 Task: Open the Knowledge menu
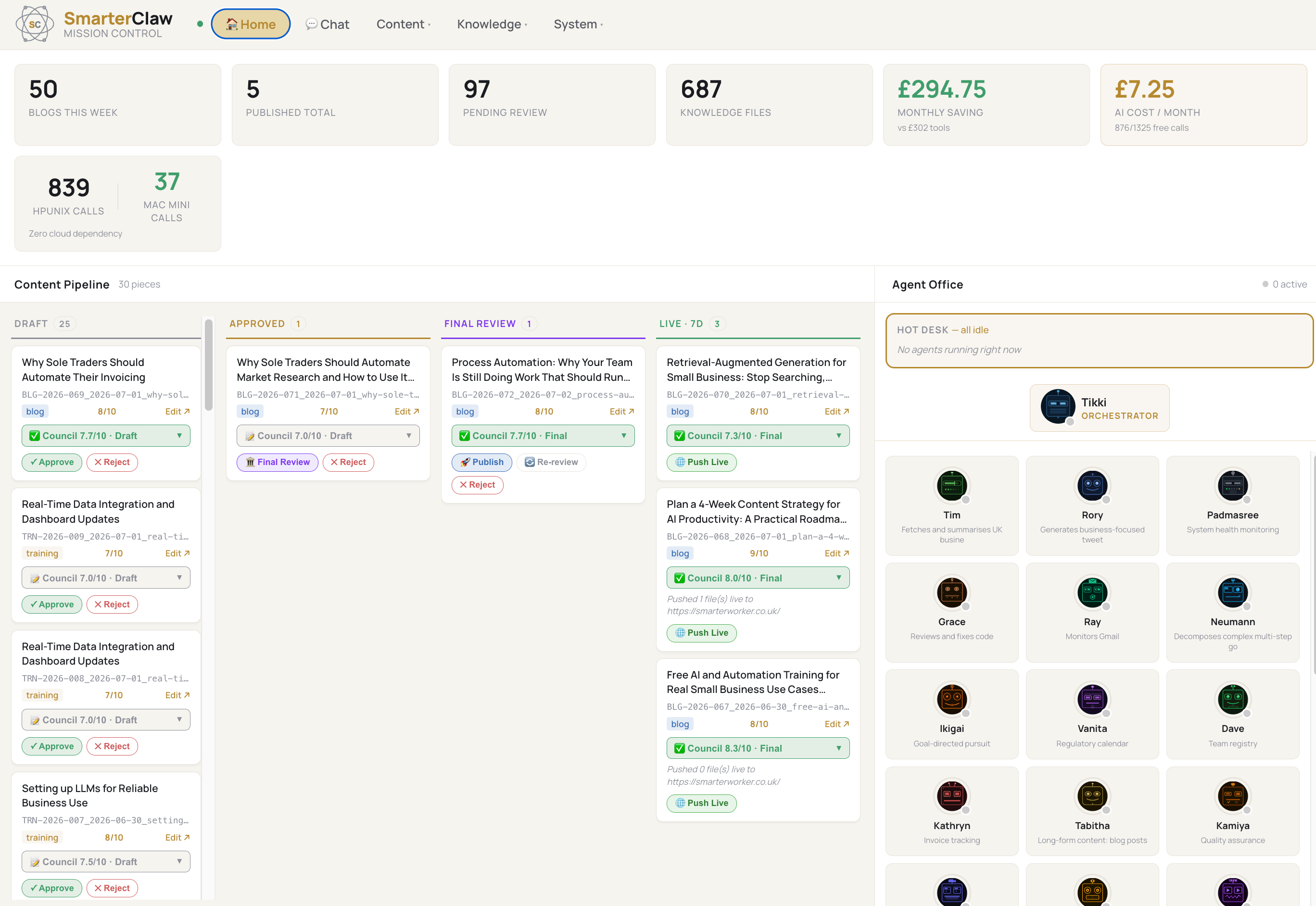click(492, 24)
